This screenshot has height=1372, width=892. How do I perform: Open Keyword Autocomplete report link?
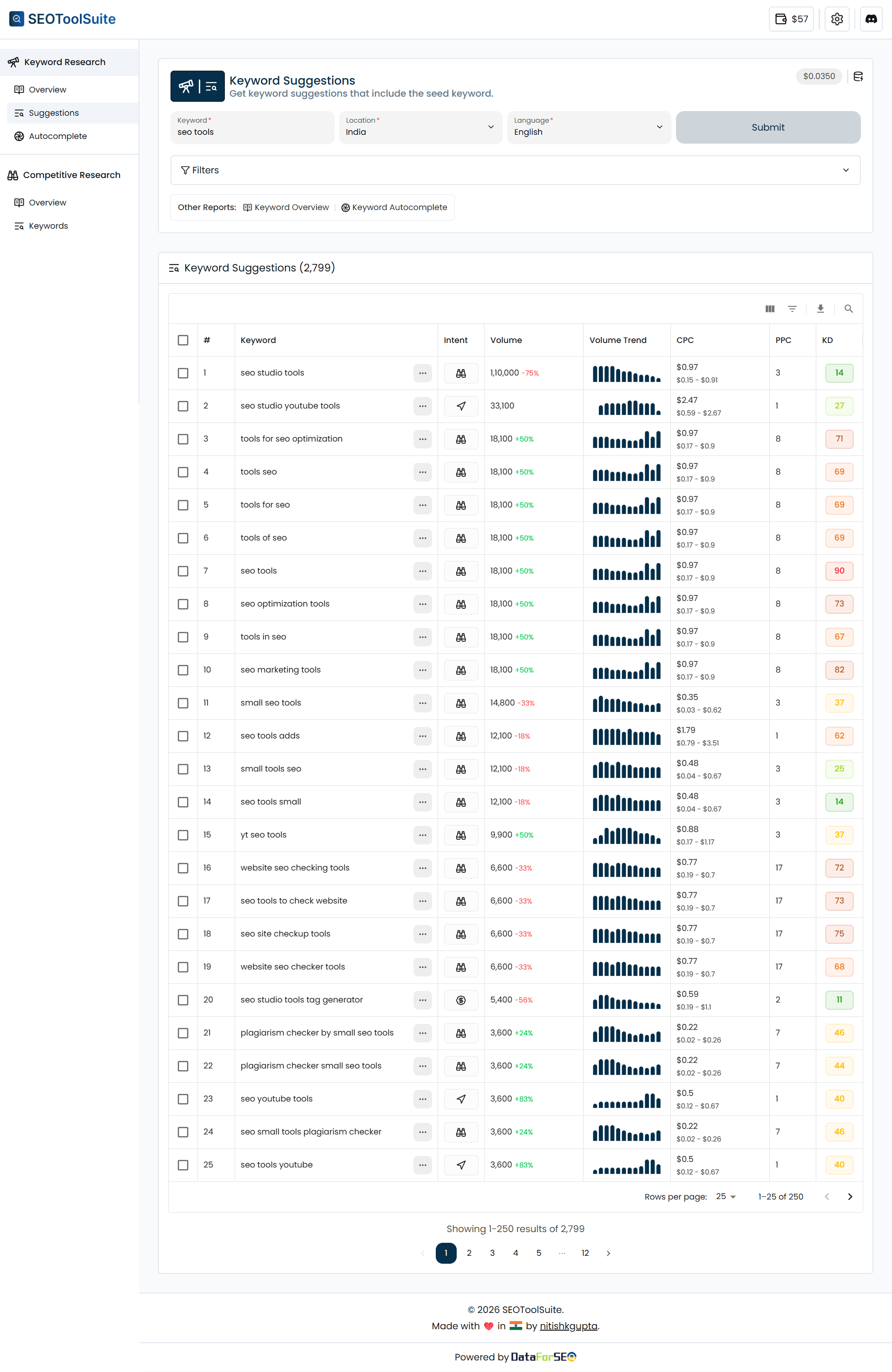394,208
